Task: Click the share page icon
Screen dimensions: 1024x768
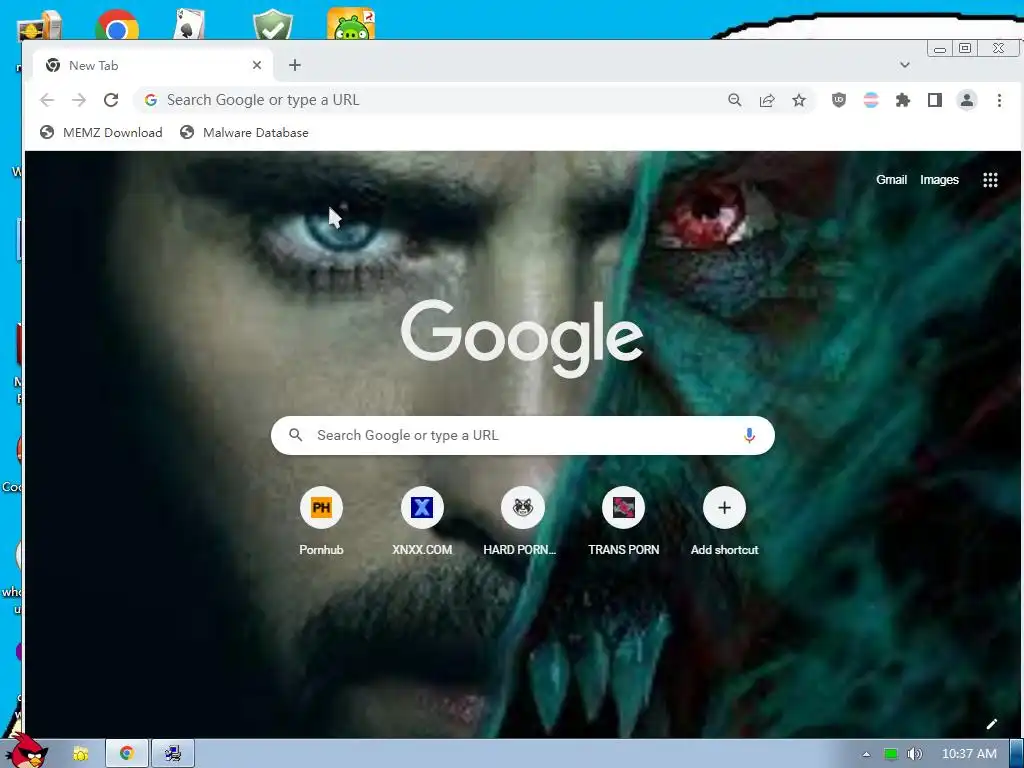Action: click(767, 100)
